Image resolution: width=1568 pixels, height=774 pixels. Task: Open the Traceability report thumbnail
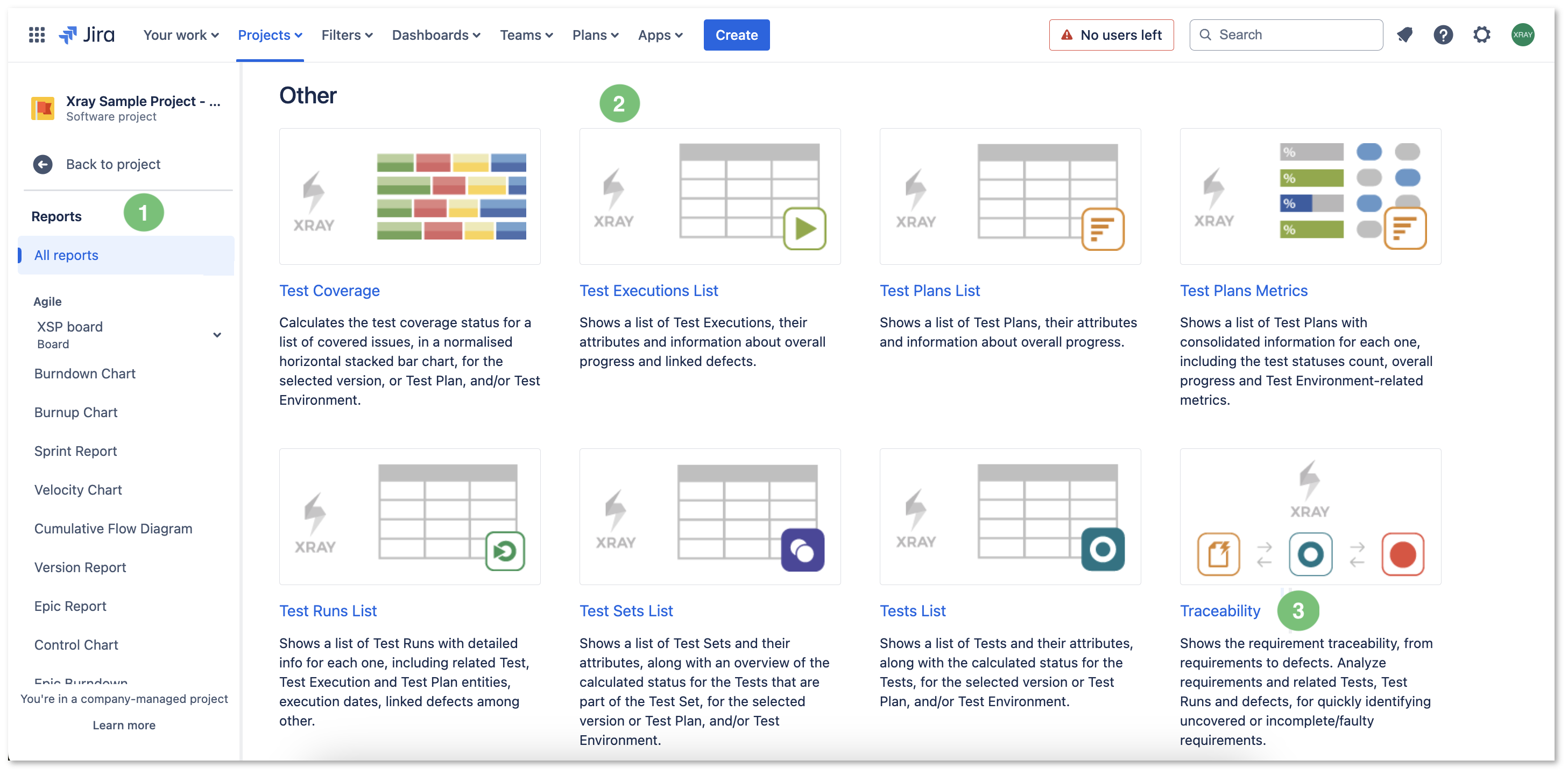(1310, 517)
